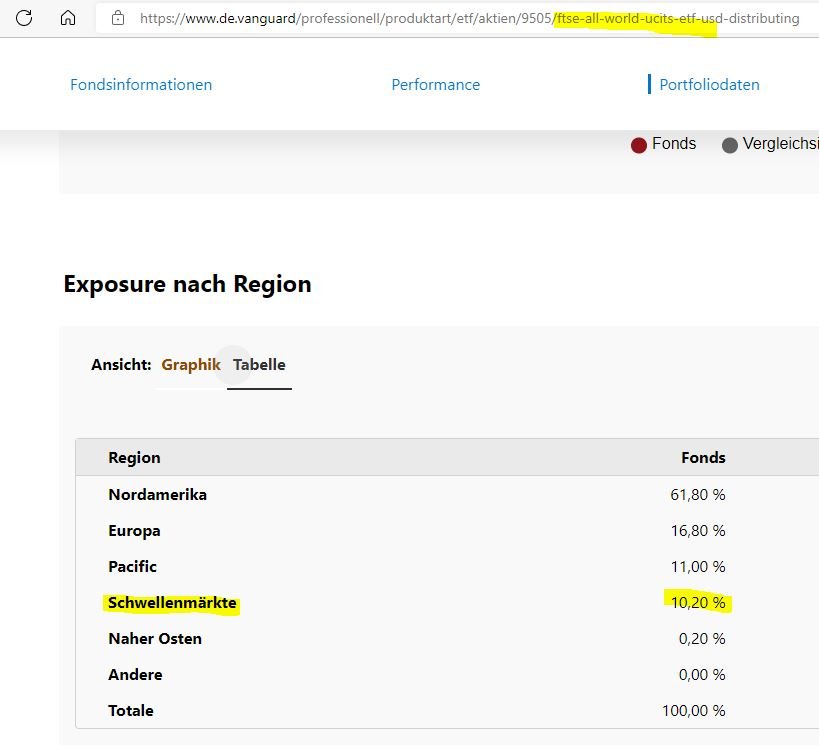819x745 pixels.
Task: Click the Fonds column header
Action: [x=703, y=458]
